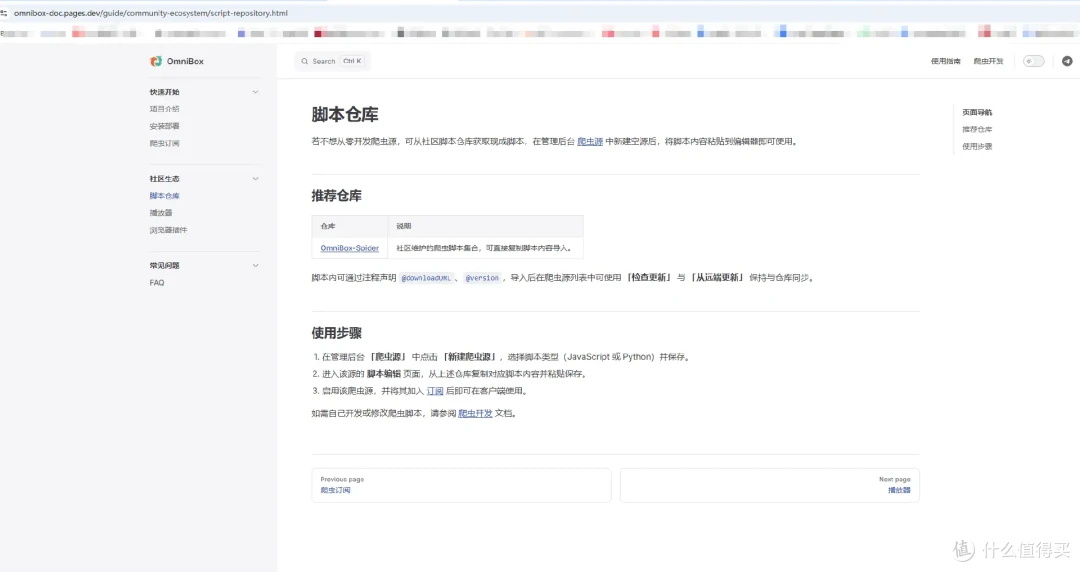Image resolution: width=1080 pixels, height=572 pixels.
Task: Click the @downloadURL code snippet
Action: pyautogui.click(x=426, y=278)
